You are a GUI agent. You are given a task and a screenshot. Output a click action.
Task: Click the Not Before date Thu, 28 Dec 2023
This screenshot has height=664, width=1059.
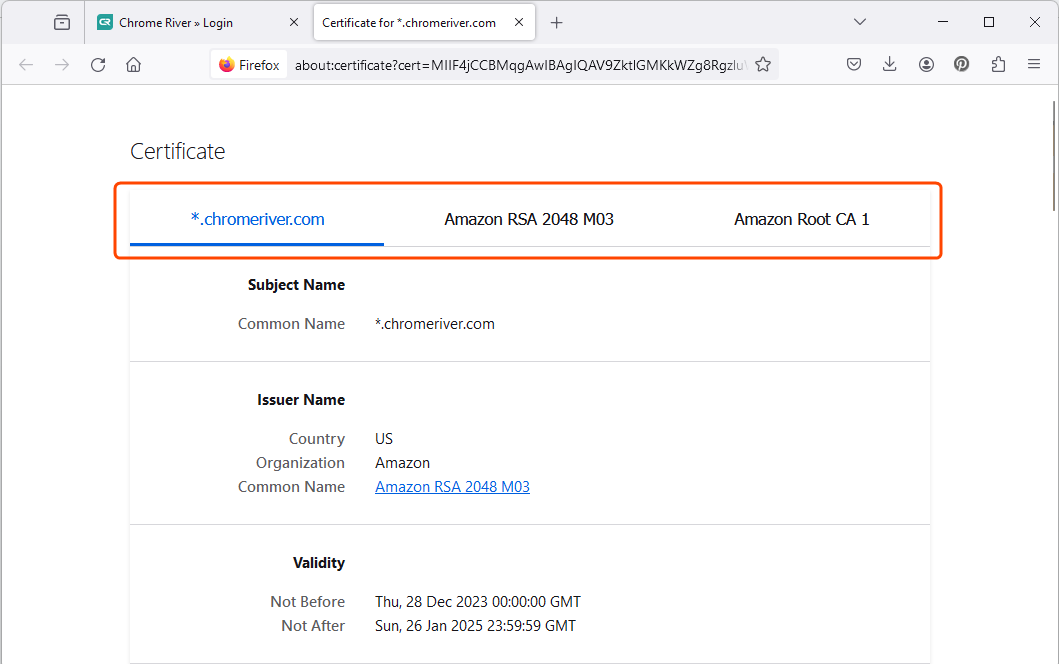pyautogui.click(x=477, y=602)
